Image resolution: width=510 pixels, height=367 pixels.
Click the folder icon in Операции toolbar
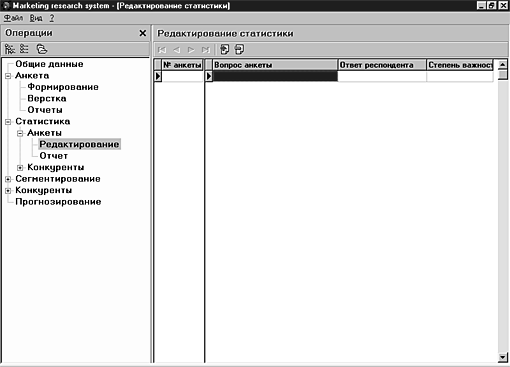click(x=42, y=49)
